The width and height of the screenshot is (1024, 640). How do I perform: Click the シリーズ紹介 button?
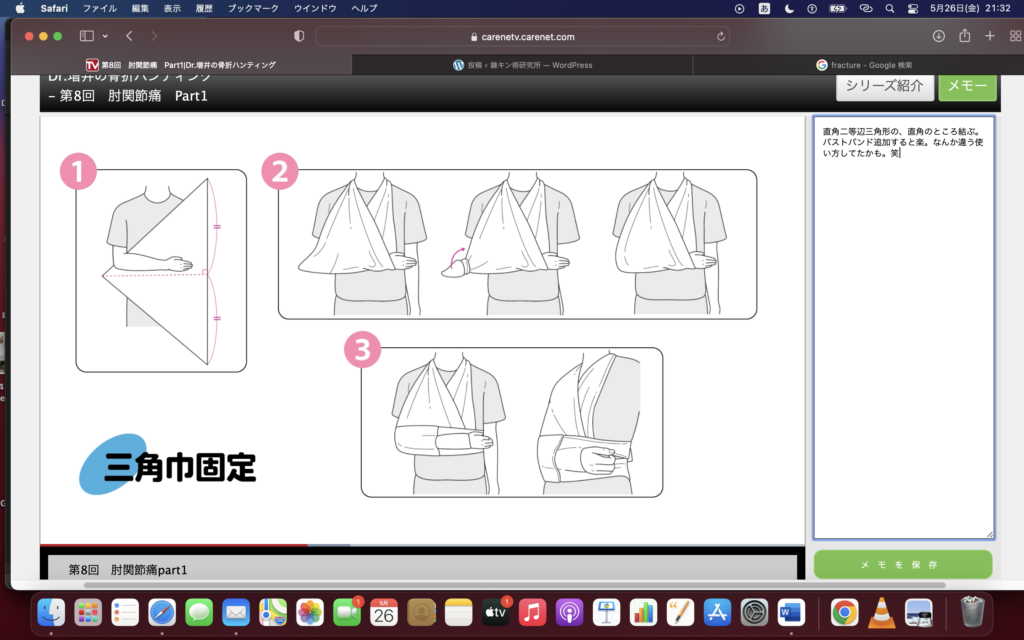tap(884, 86)
